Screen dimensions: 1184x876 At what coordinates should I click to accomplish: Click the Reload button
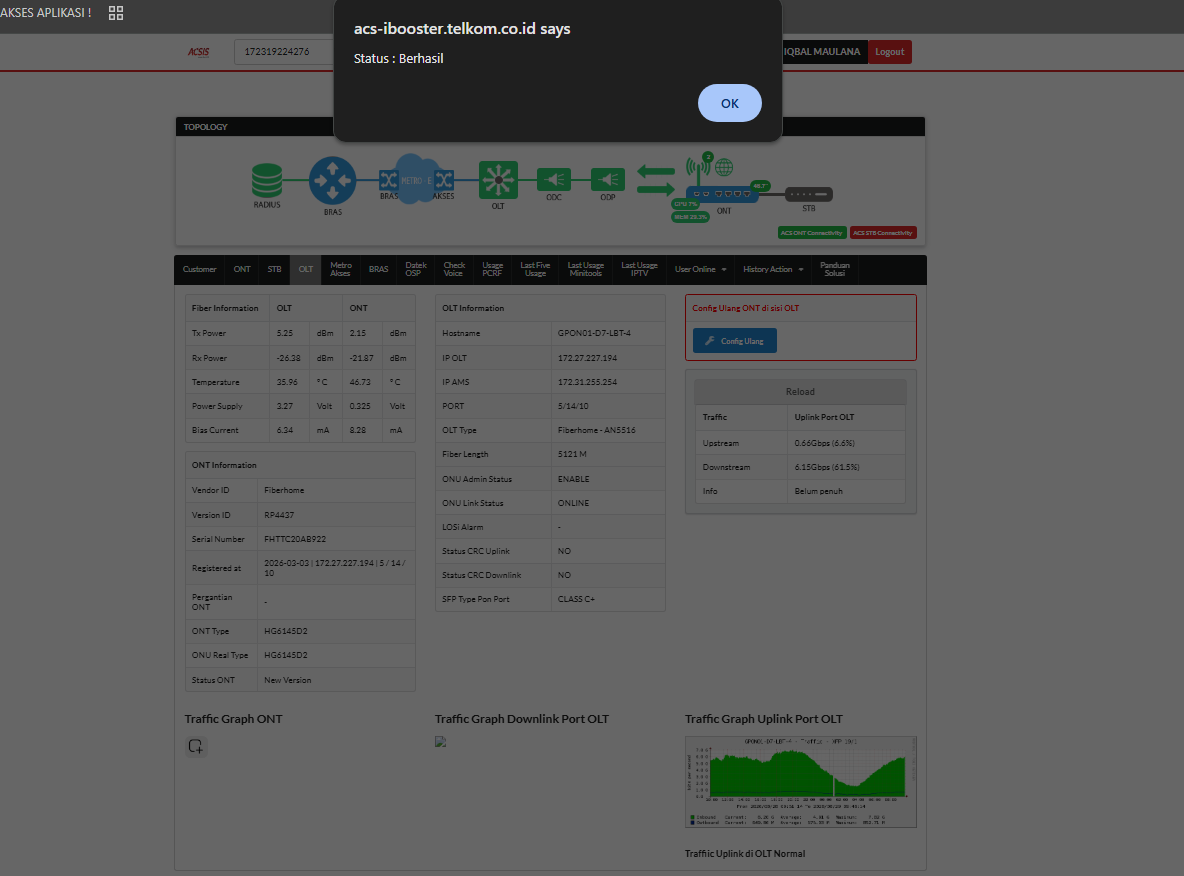(800, 392)
